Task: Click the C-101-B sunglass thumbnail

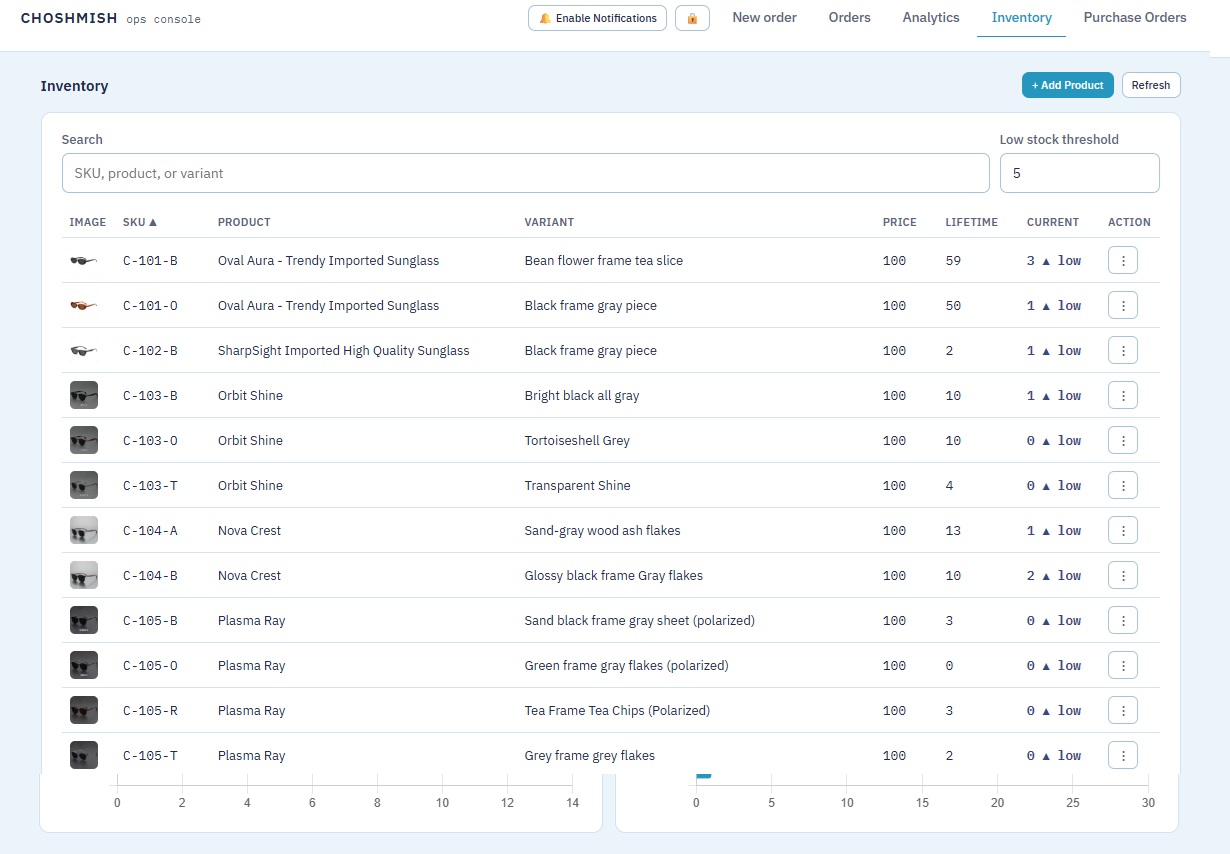Action: pos(84,260)
